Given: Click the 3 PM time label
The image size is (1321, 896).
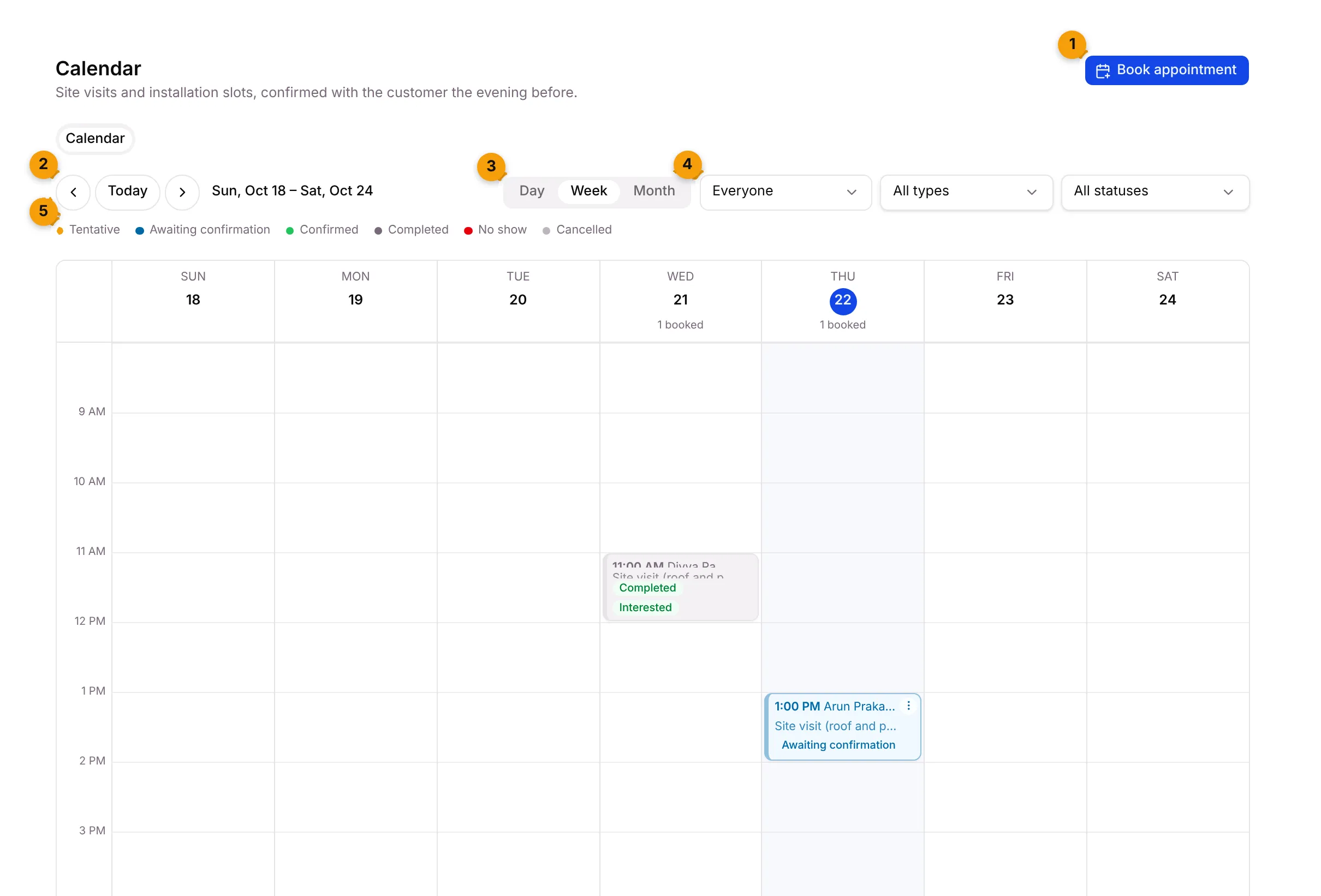Looking at the screenshot, I should coord(92,831).
